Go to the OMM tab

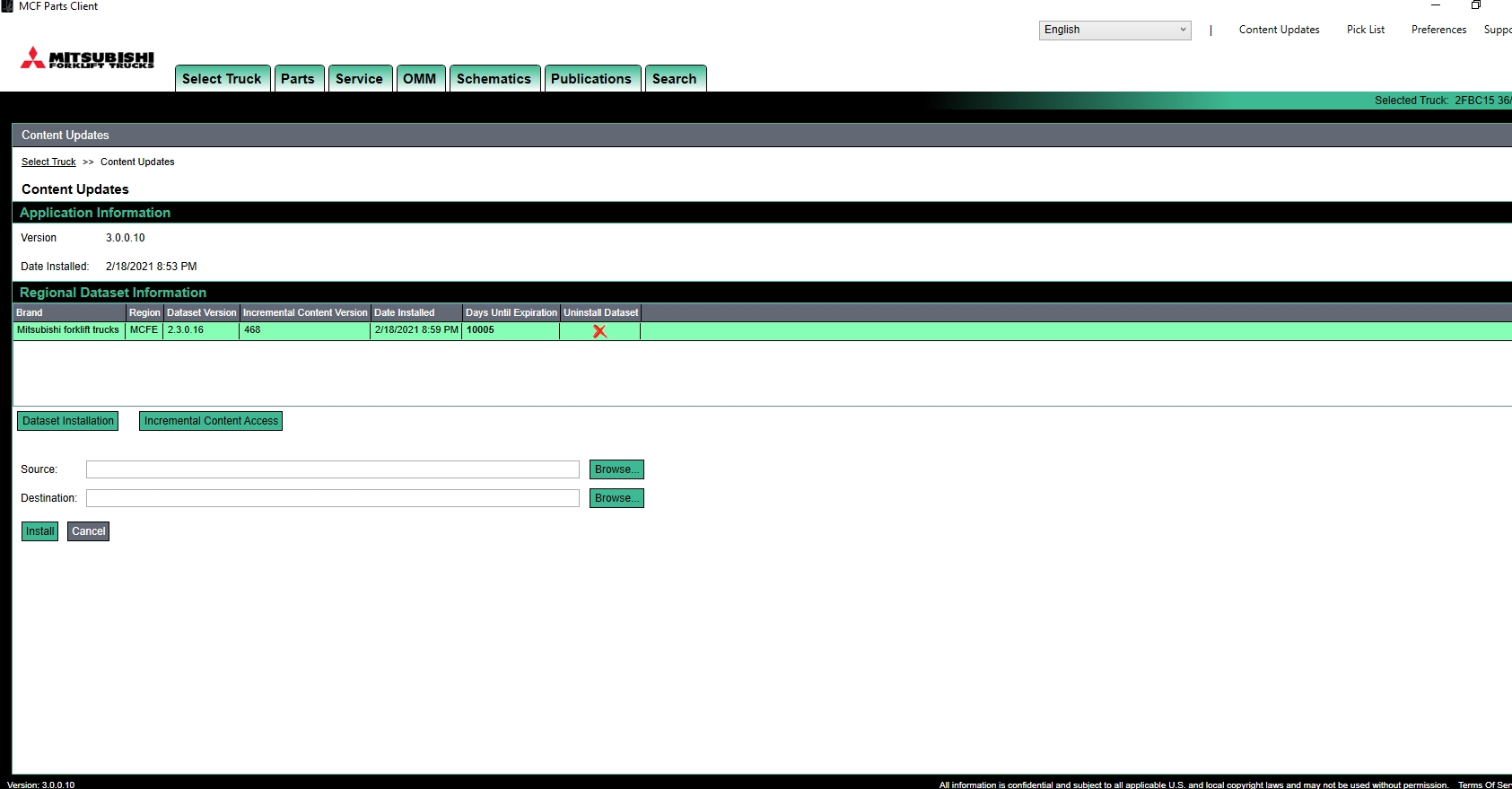tap(419, 79)
